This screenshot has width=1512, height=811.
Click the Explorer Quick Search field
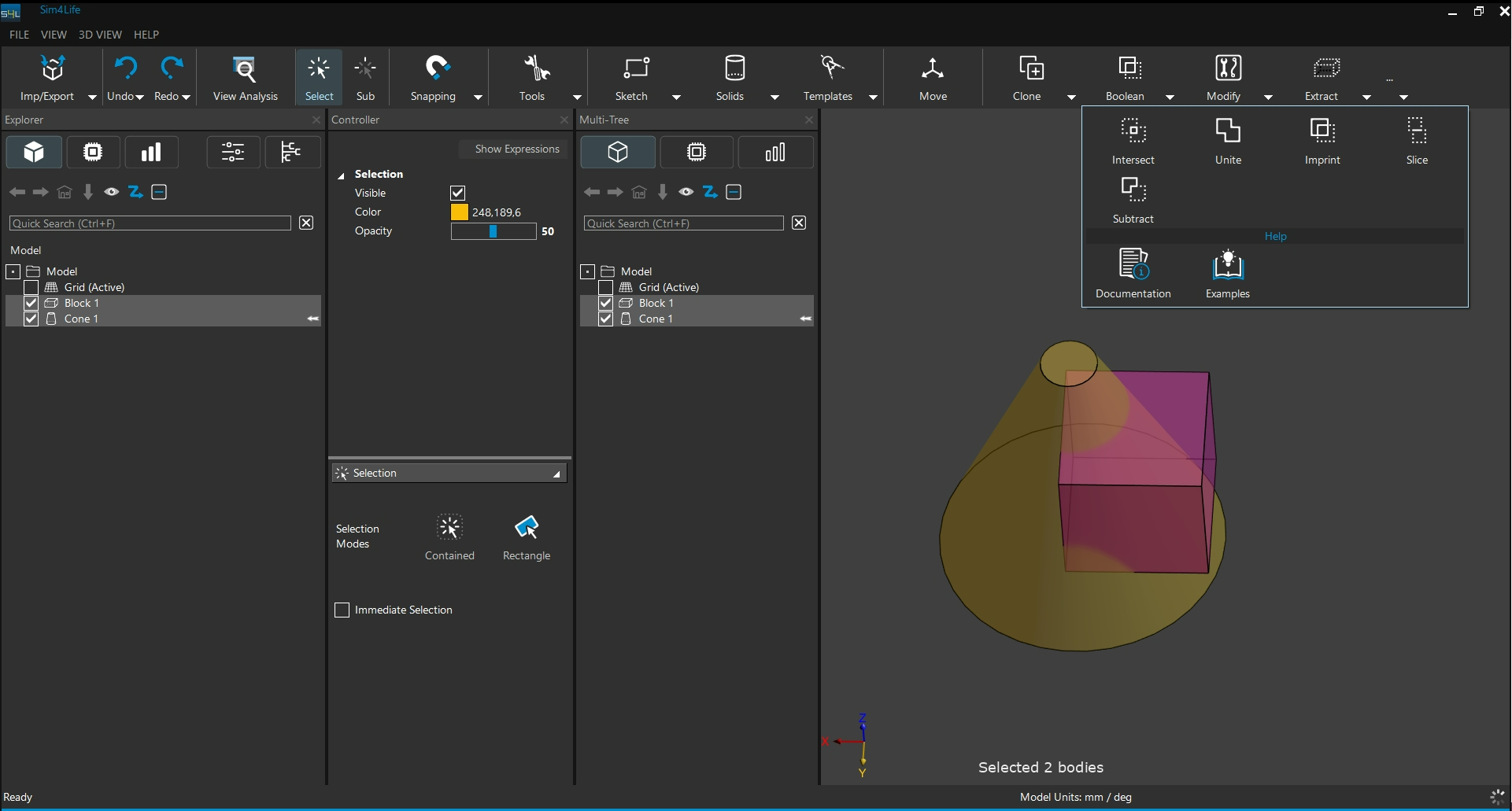click(x=150, y=224)
